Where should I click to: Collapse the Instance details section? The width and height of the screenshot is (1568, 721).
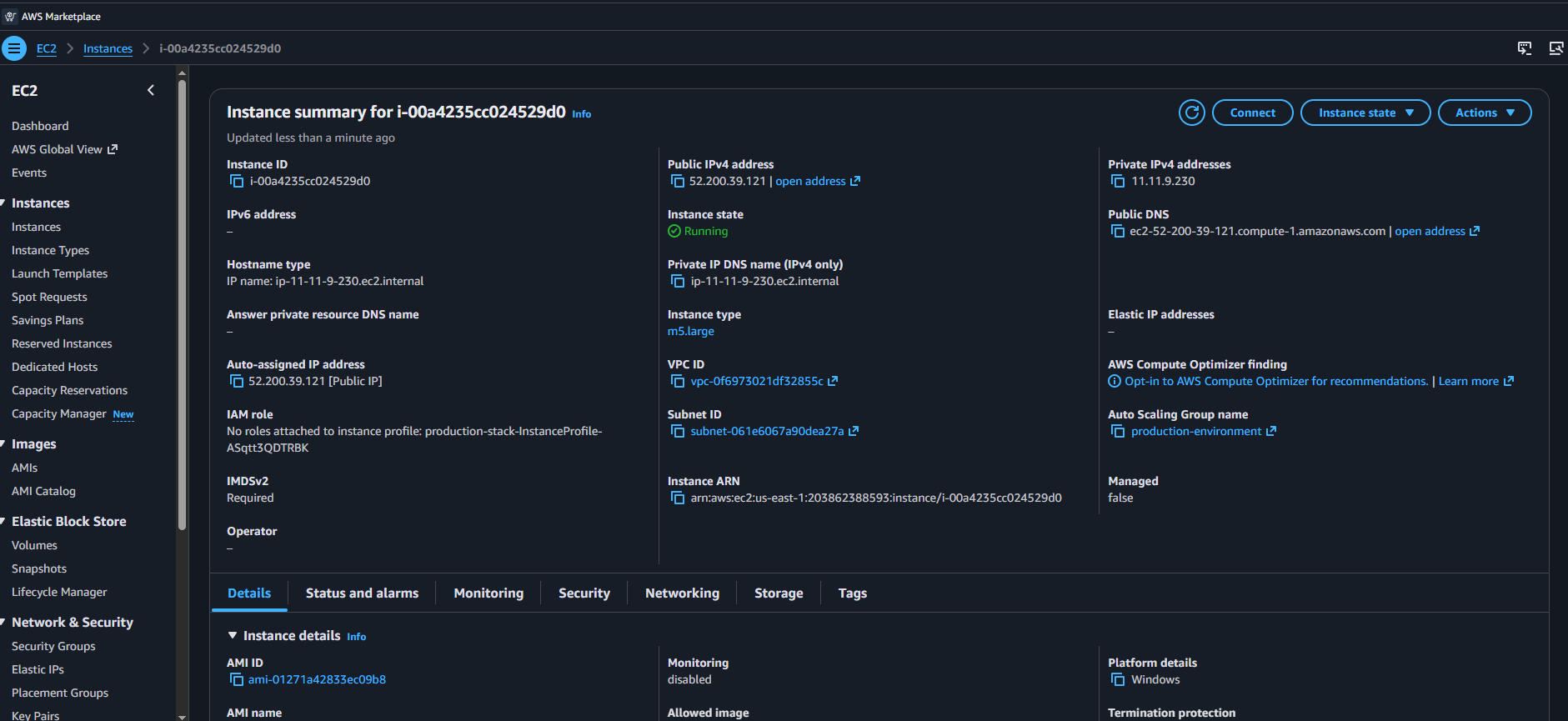[x=233, y=635]
